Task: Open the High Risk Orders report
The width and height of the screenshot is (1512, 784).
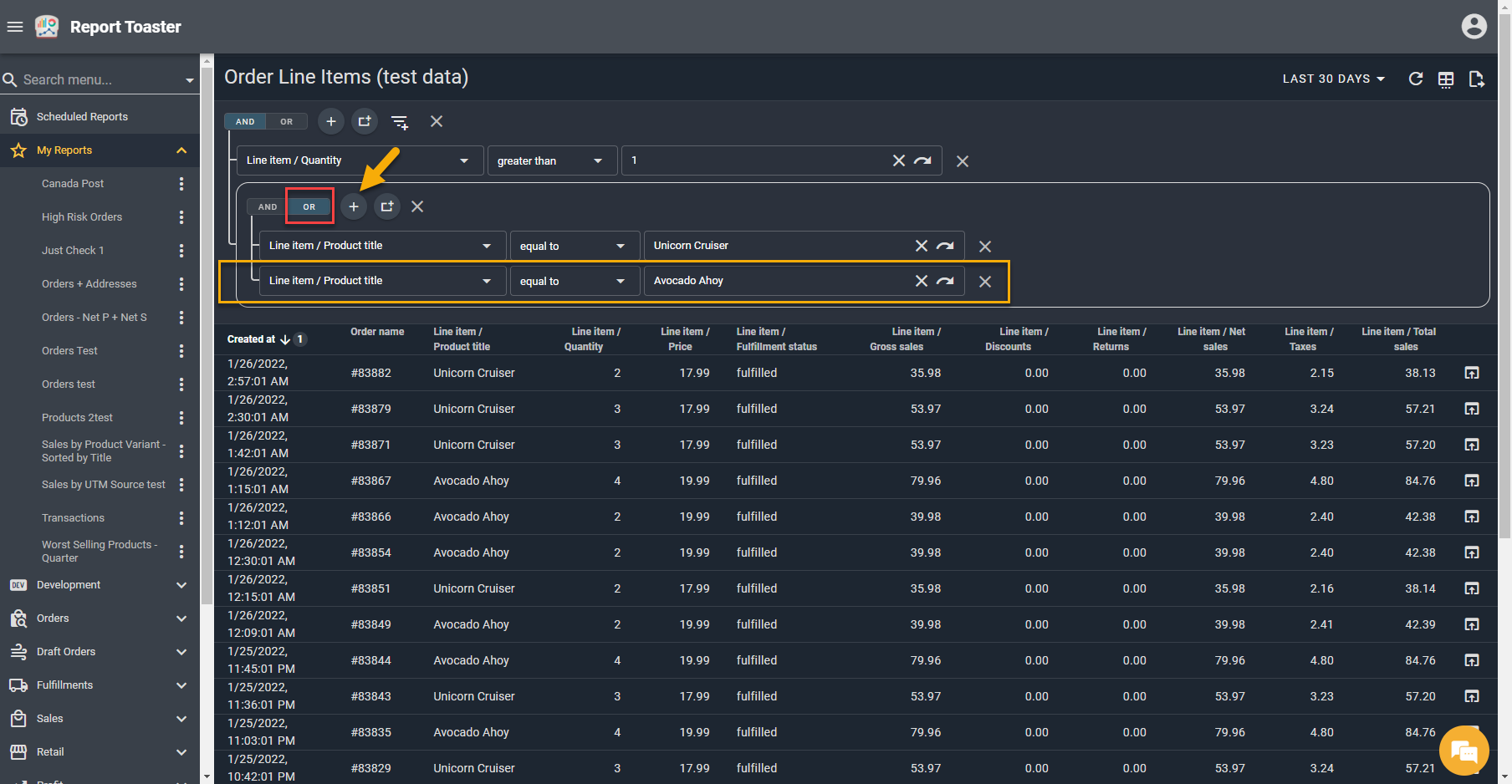Action: [x=82, y=217]
